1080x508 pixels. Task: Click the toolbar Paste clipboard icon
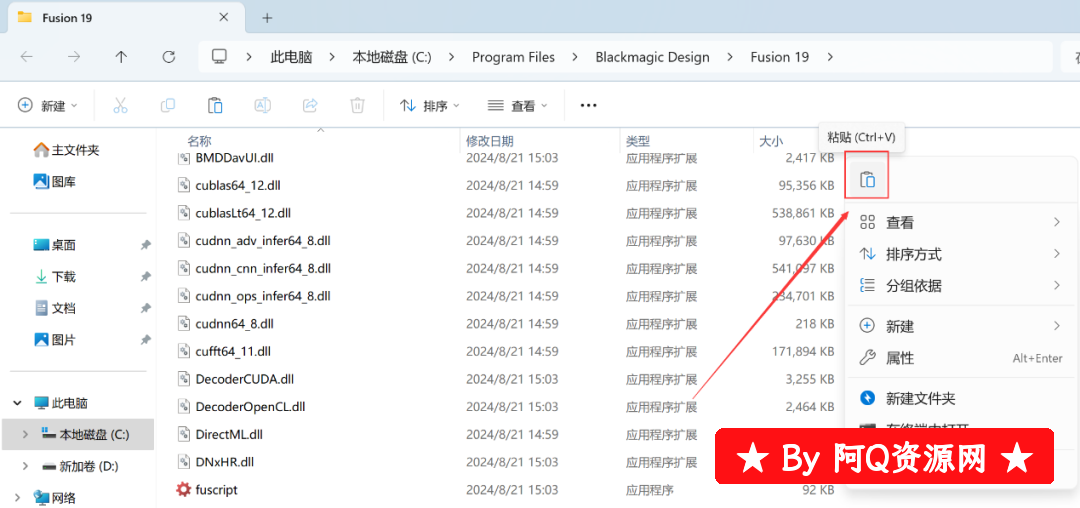(215, 105)
